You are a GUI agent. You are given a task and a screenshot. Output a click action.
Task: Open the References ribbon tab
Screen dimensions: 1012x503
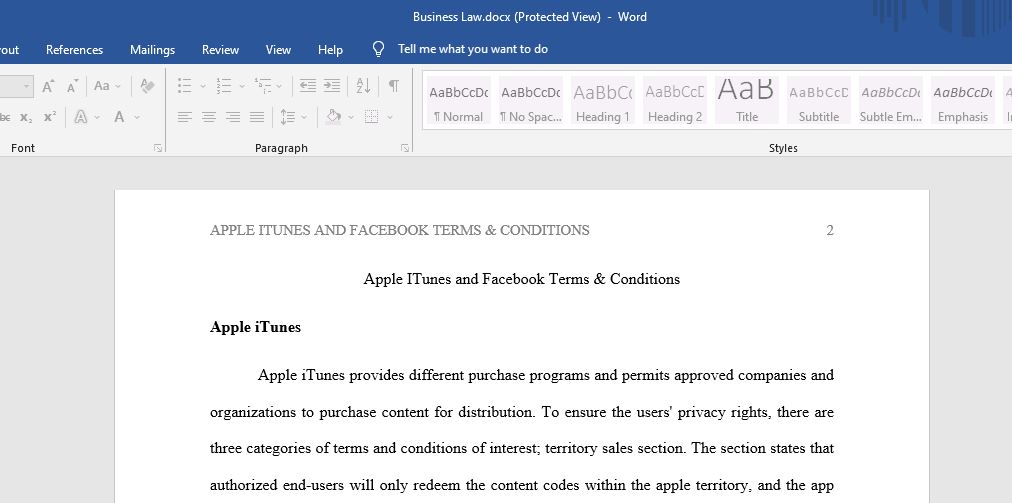coord(74,50)
